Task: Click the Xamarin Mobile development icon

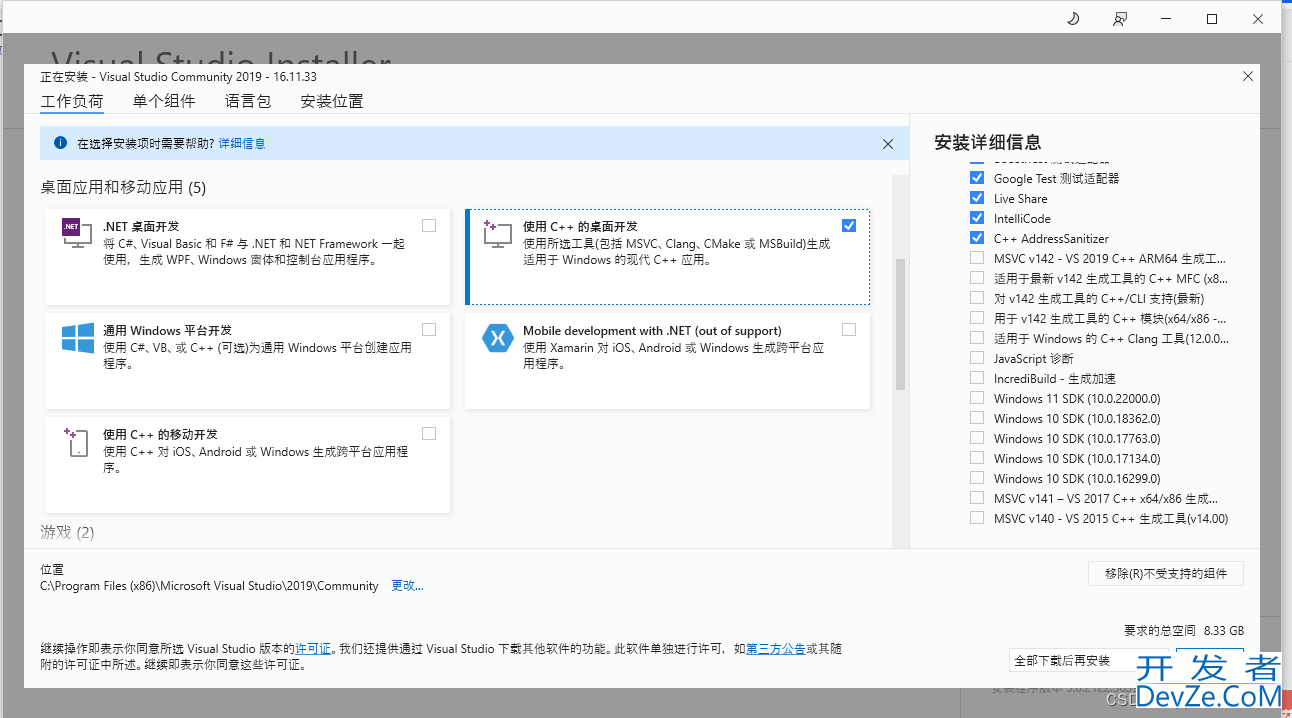Action: pyautogui.click(x=497, y=338)
